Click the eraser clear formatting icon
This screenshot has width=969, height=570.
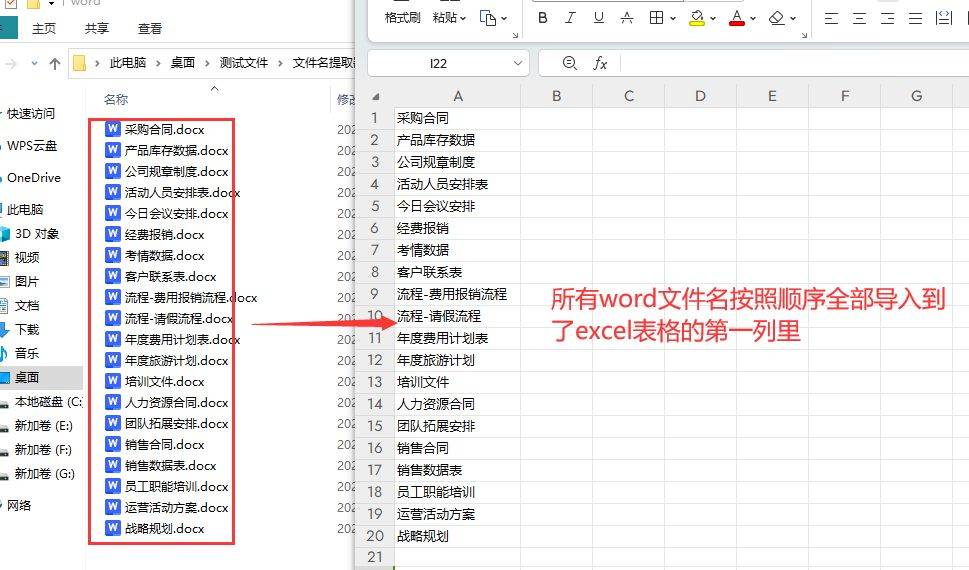776,18
